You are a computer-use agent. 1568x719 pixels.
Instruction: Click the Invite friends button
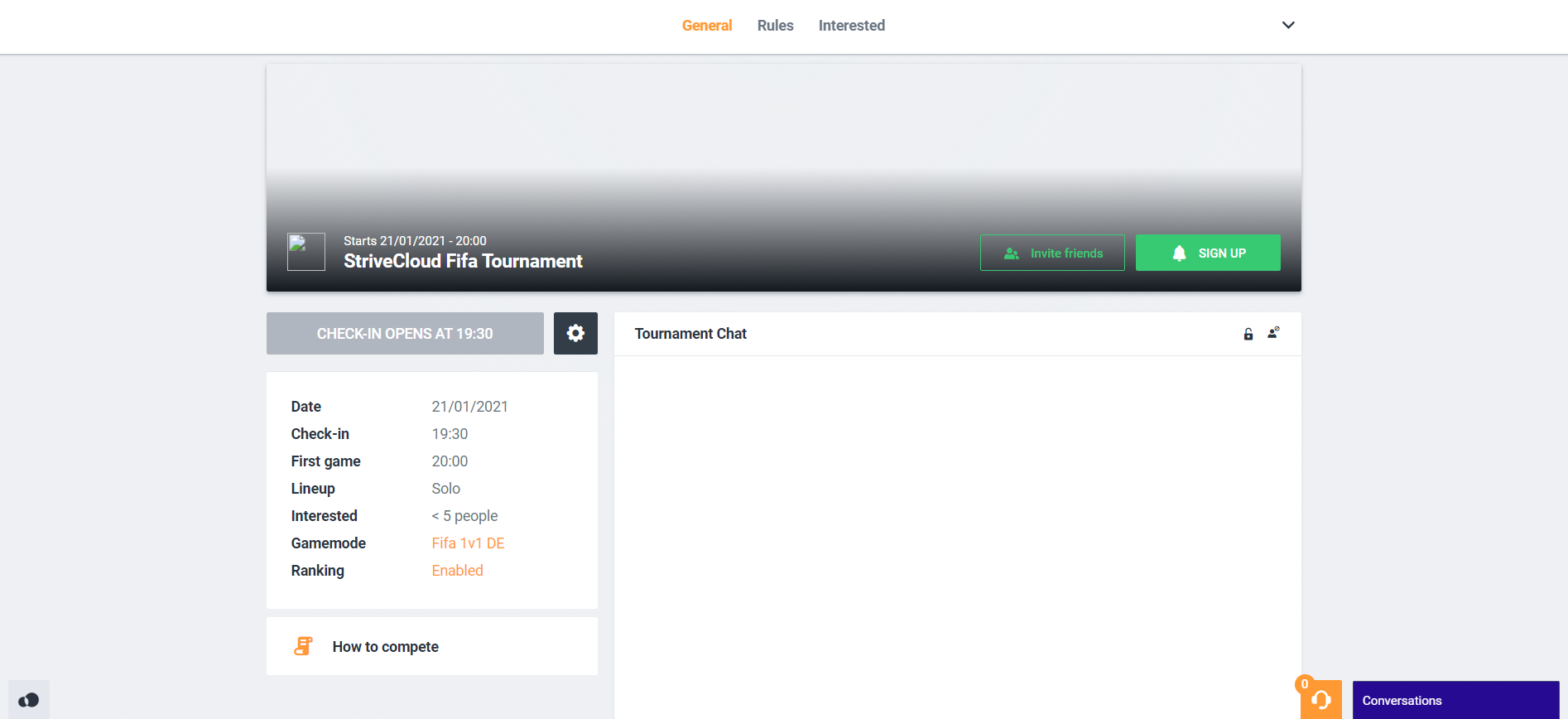coord(1052,253)
